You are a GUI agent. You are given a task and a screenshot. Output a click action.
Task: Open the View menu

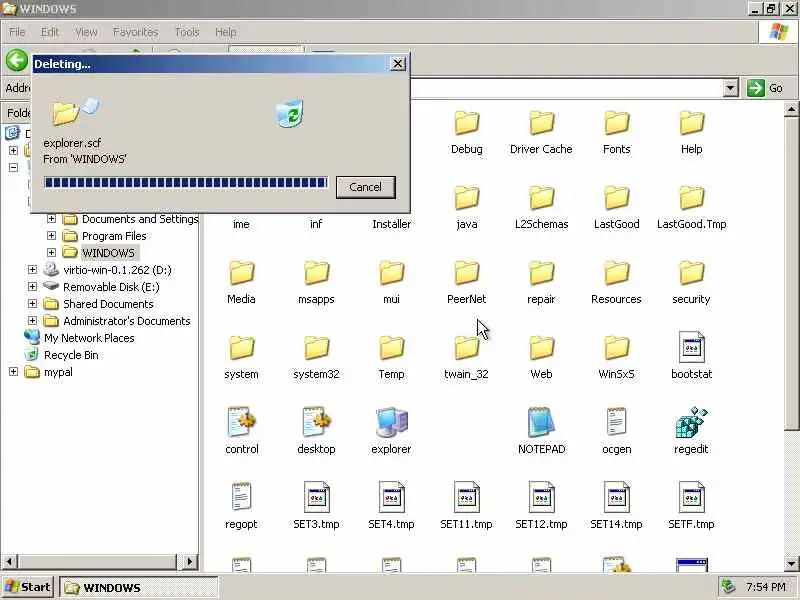[86, 32]
